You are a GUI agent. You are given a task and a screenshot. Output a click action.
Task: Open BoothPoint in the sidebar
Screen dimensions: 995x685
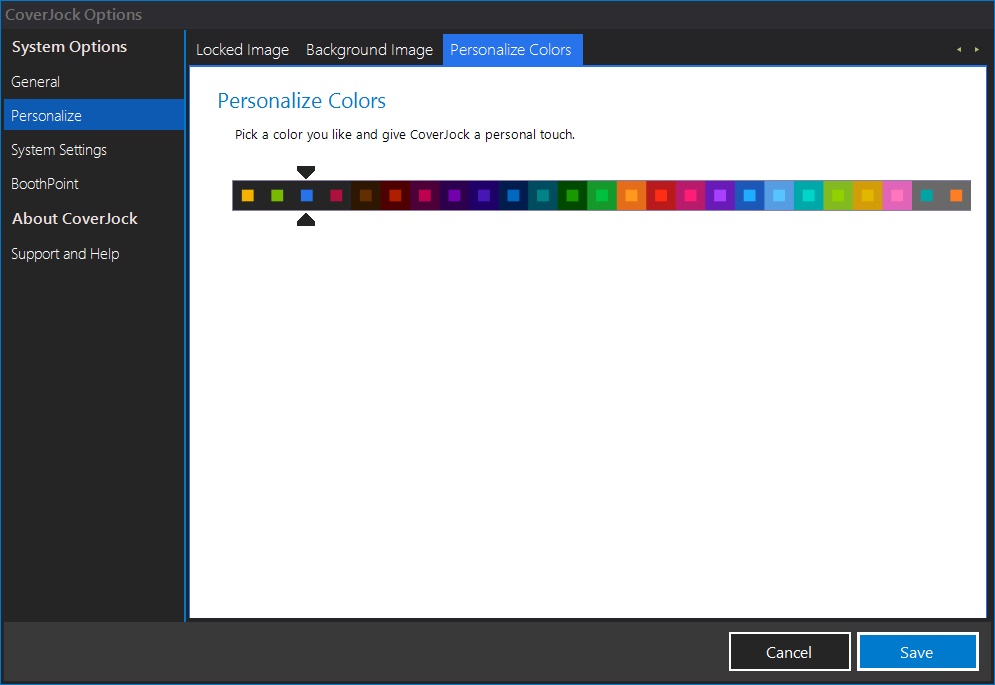pos(94,184)
